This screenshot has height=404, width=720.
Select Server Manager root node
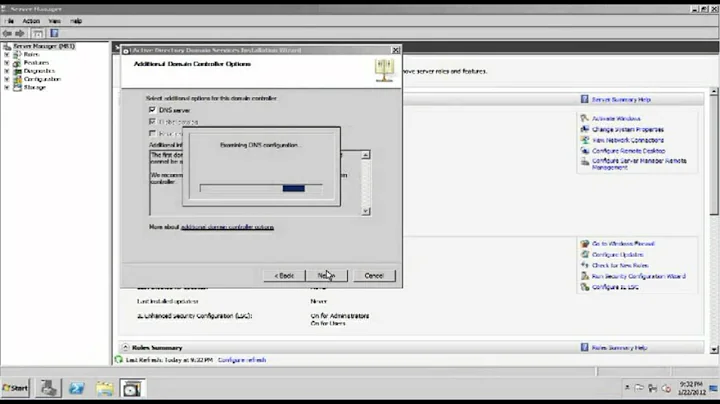pos(44,46)
